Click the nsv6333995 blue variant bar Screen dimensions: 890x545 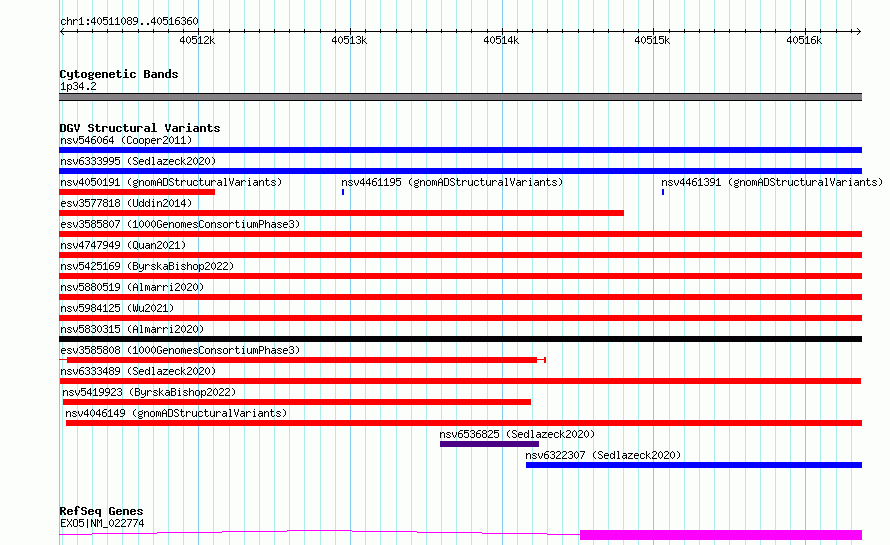460,171
